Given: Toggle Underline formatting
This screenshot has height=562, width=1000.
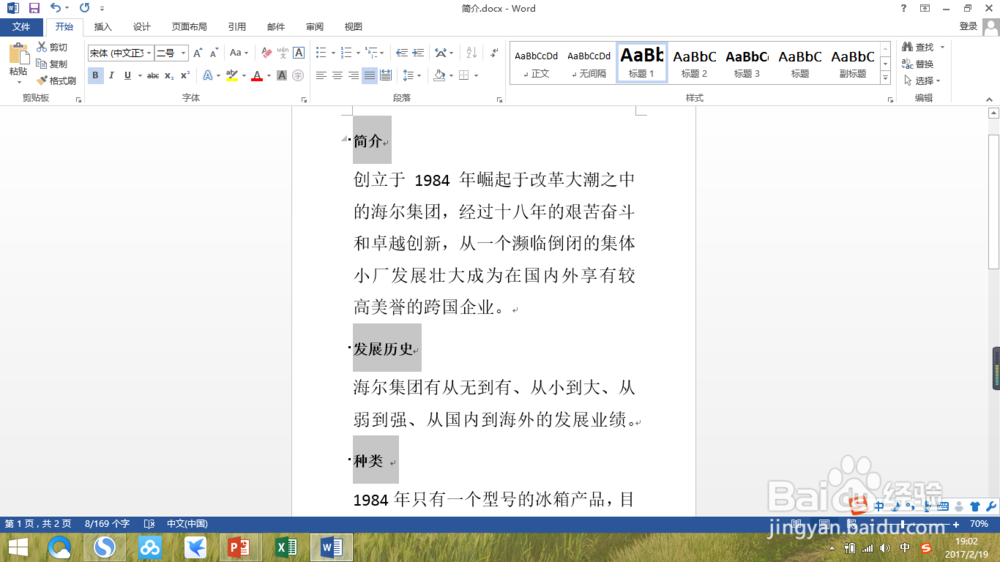Looking at the screenshot, I should click(x=128, y=75).
